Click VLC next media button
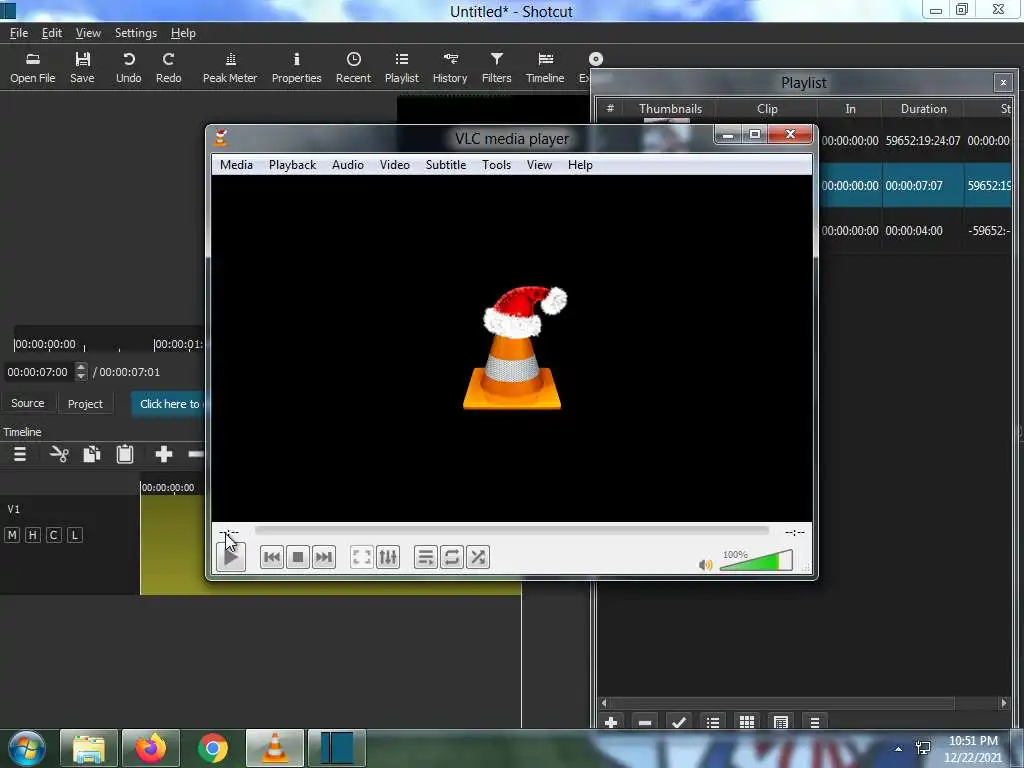The width and height of the screenshot is (1024, 768). [x=324, y=557]
